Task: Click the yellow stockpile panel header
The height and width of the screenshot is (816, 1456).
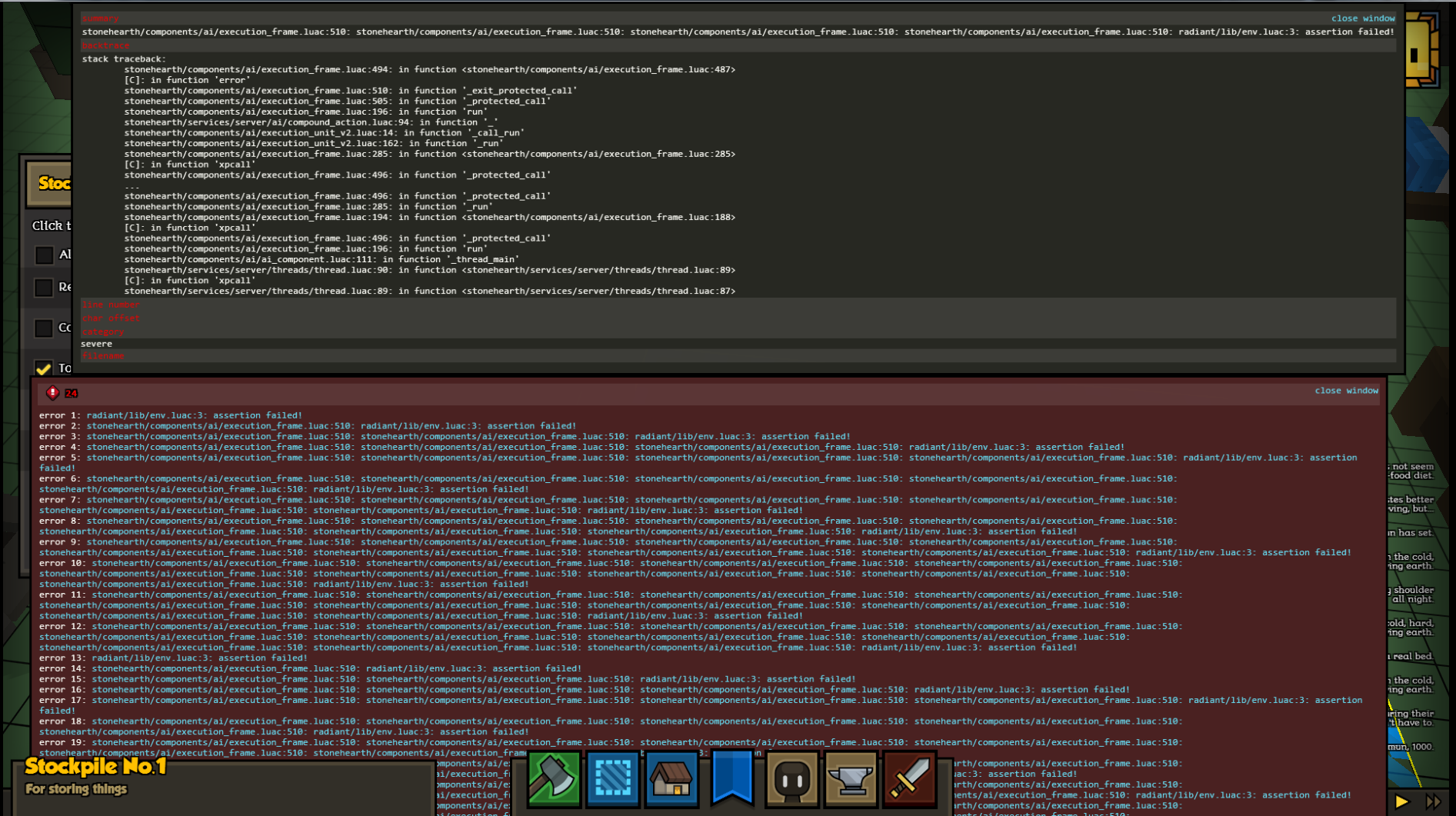Action: point(49,183)
